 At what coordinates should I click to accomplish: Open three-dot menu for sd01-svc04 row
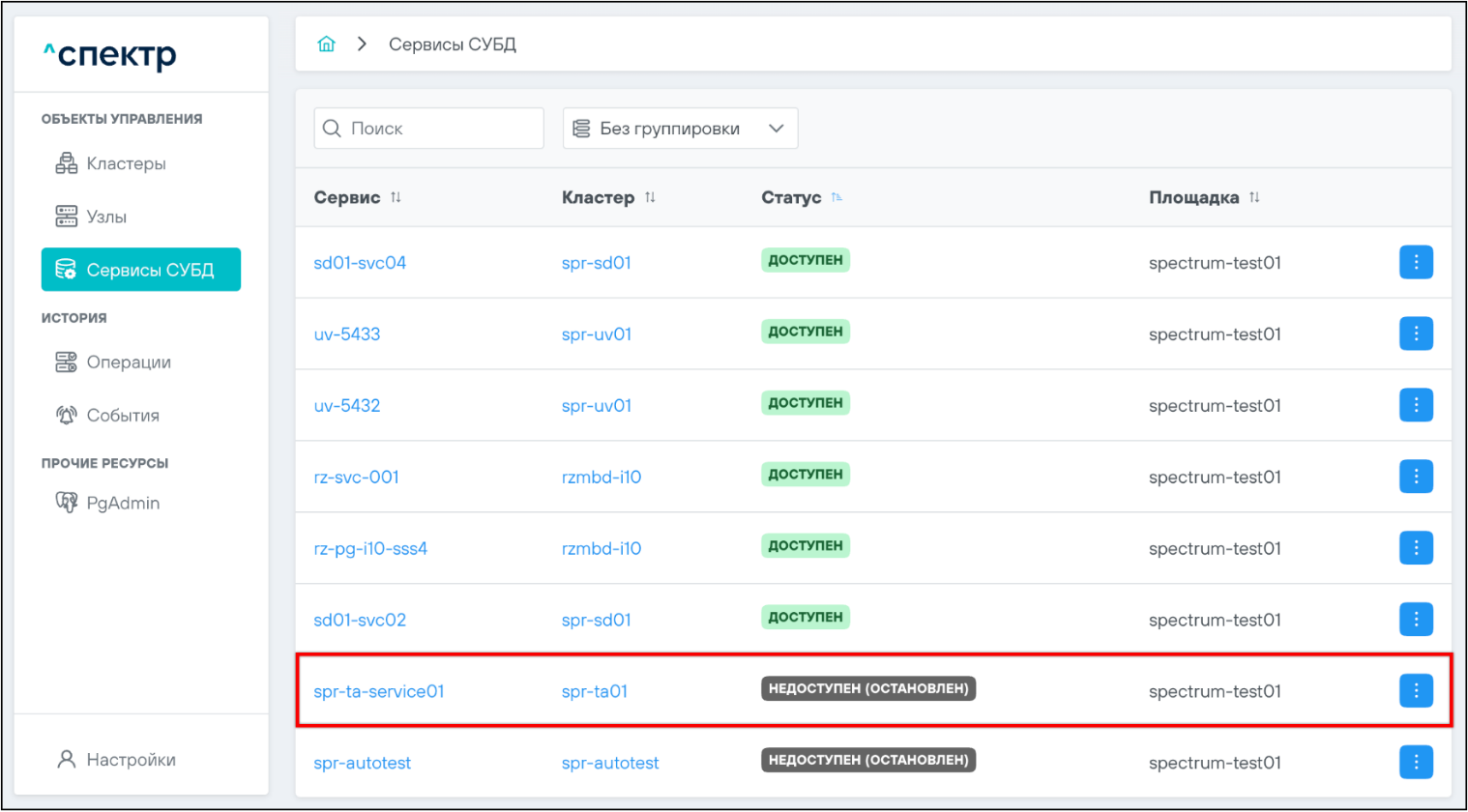coord(1415,262)
